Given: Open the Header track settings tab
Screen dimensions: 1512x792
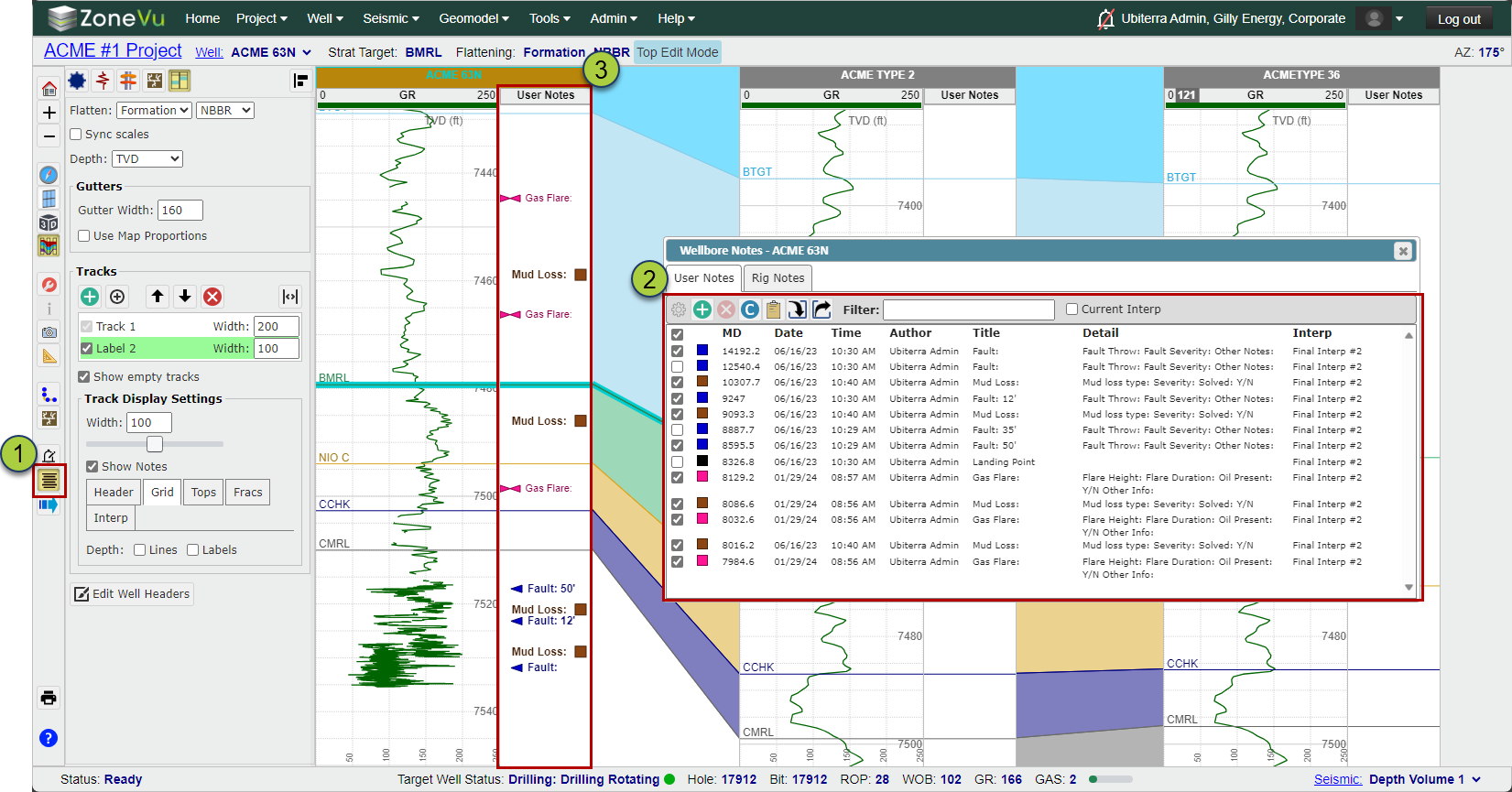Looking at the screenshot, I should 114,493.
